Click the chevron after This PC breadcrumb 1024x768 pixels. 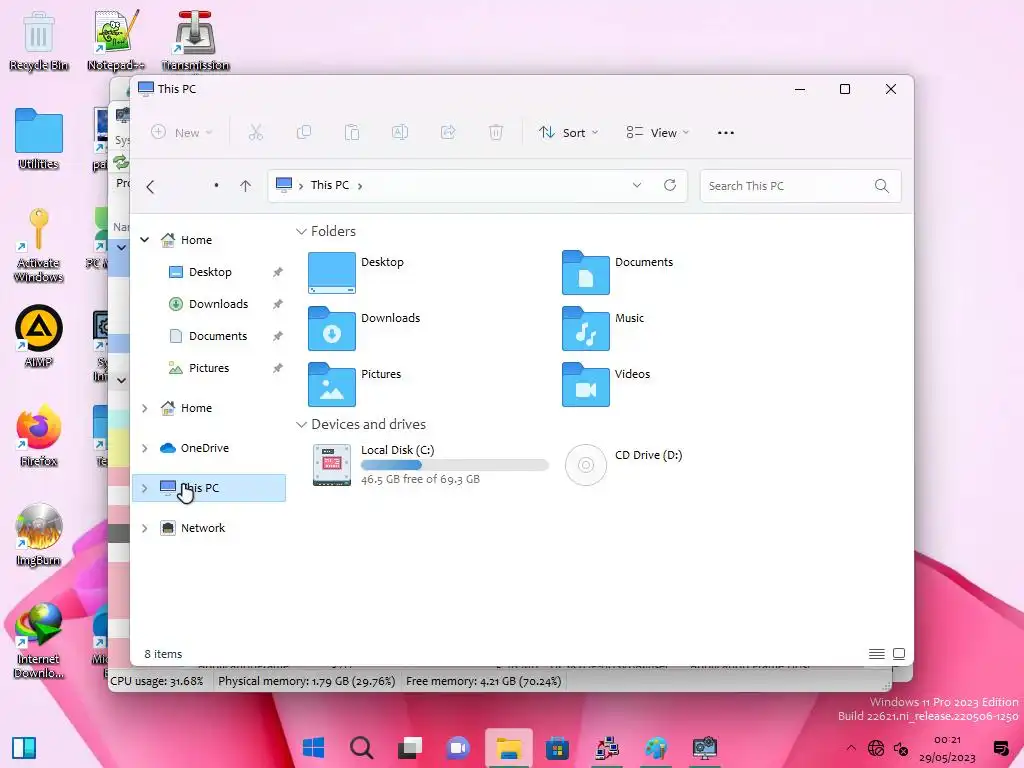(360, 186)
